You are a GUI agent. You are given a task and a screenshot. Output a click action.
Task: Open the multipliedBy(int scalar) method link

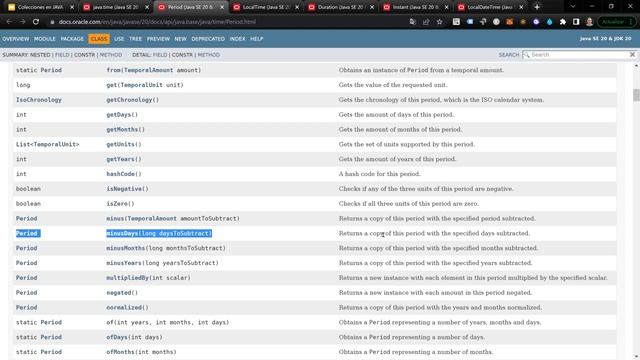(x=148, y=278)
